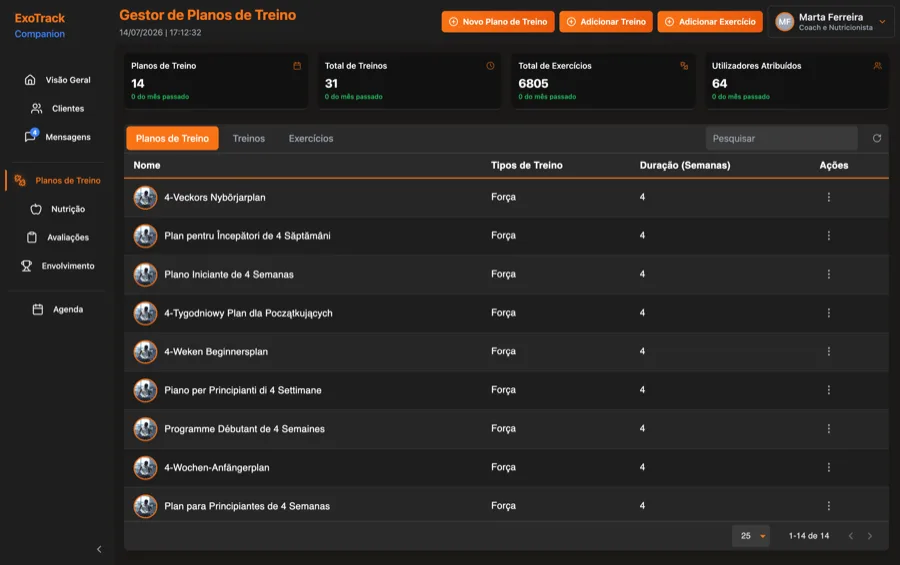Image resolution: width=900 pixels, height=565 pixels.
Task: Expand Marta Ferreira profile dropdown
Action: pos(882,22)
